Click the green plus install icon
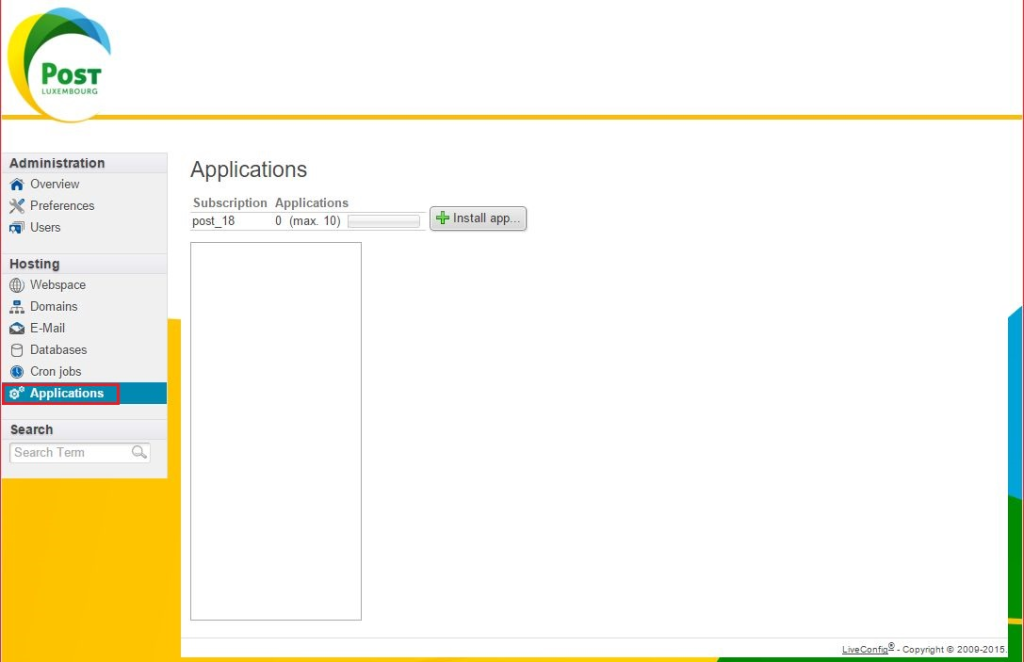Viewport: 1024px width, 662px height. point(443,218)
